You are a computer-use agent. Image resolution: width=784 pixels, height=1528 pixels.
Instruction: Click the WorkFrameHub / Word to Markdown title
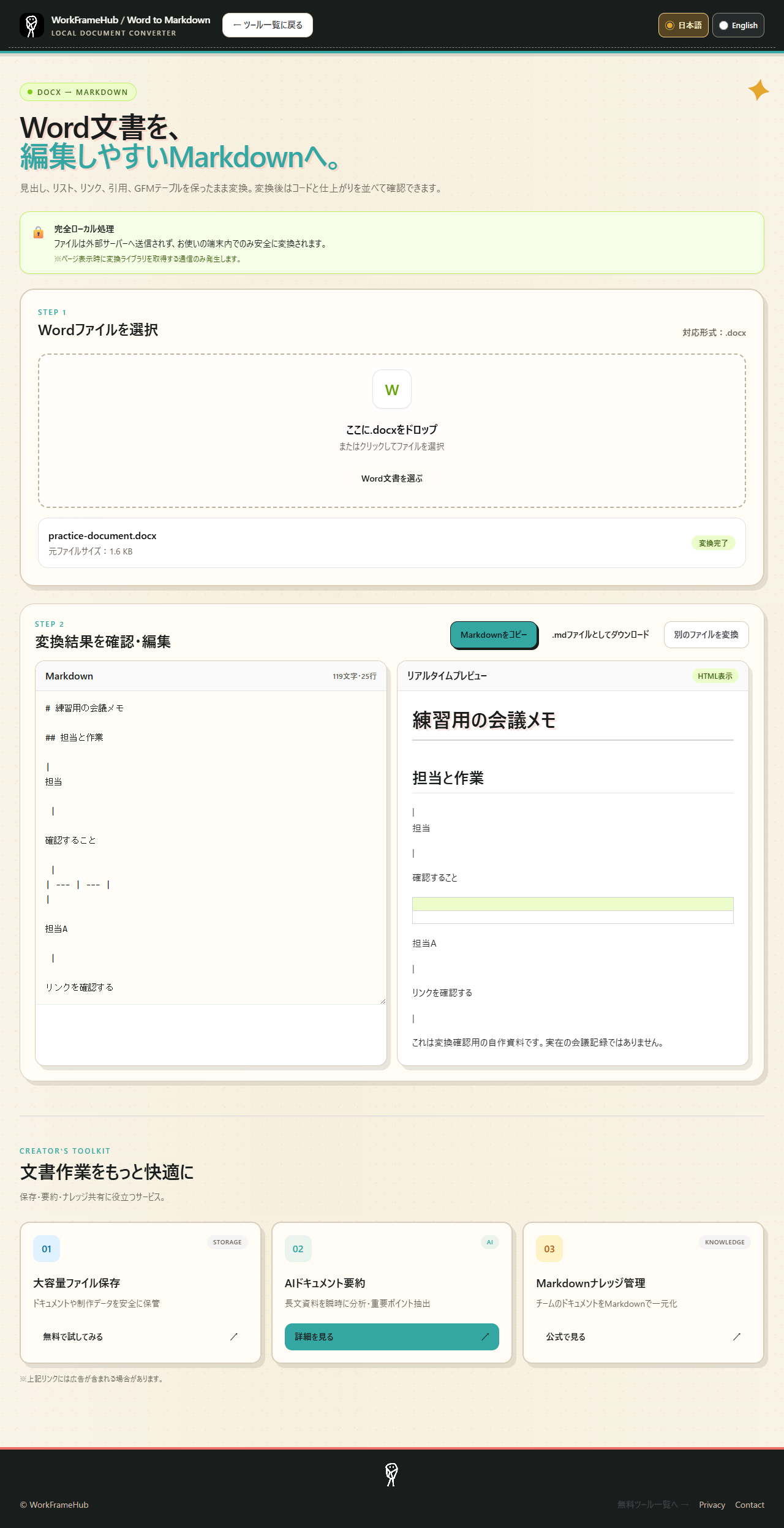pyautogui.click(x=130, y=20)
